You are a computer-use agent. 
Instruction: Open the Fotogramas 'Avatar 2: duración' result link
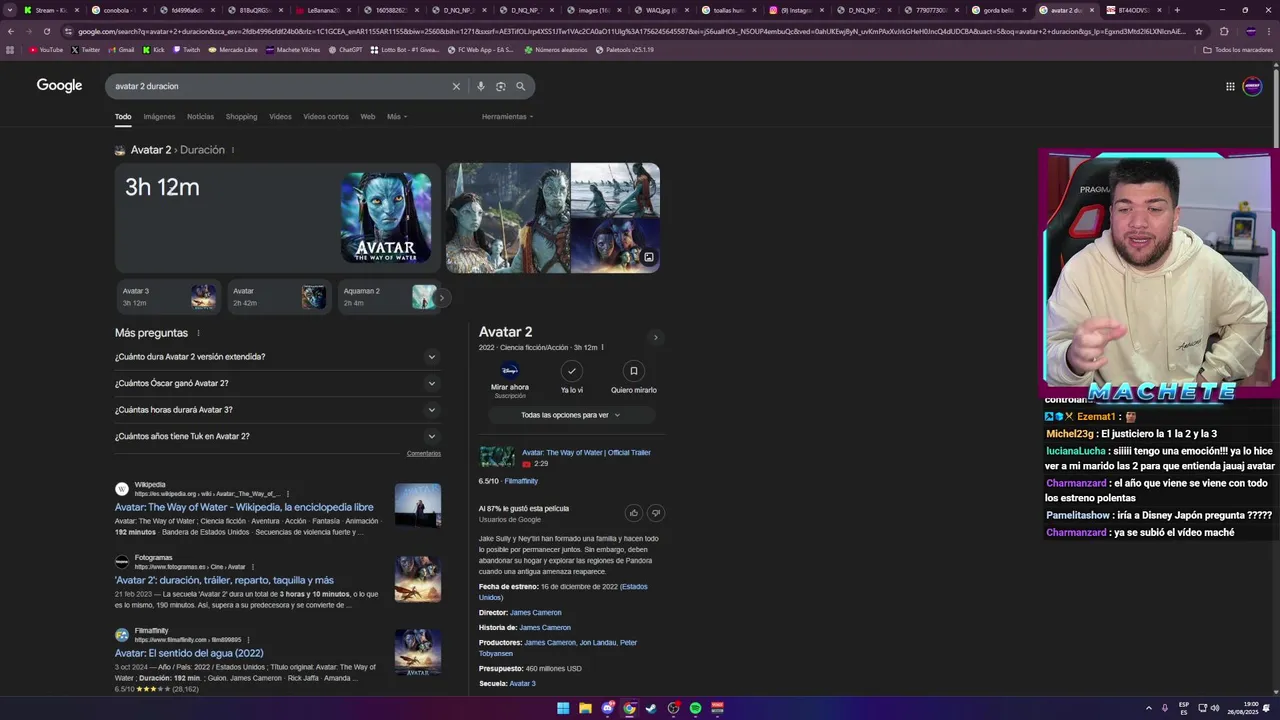[224, 580]
